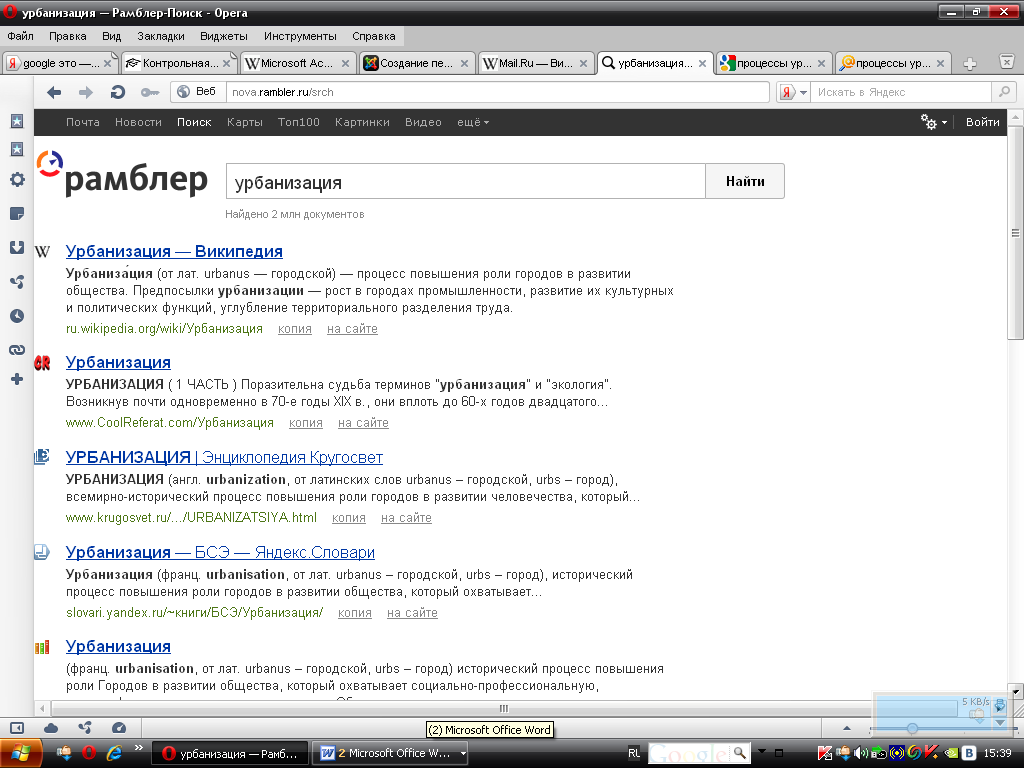Click the Yandex search magnifier icon
Image resolution: width=1024 pixels, height=768 pixels.
1004,92
